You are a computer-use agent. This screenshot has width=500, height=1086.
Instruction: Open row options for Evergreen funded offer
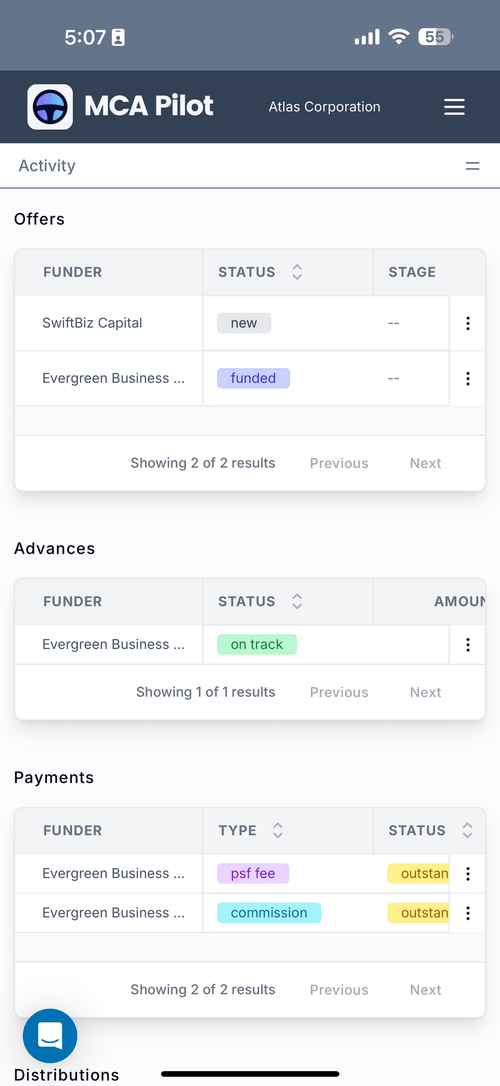coord(468,378)
